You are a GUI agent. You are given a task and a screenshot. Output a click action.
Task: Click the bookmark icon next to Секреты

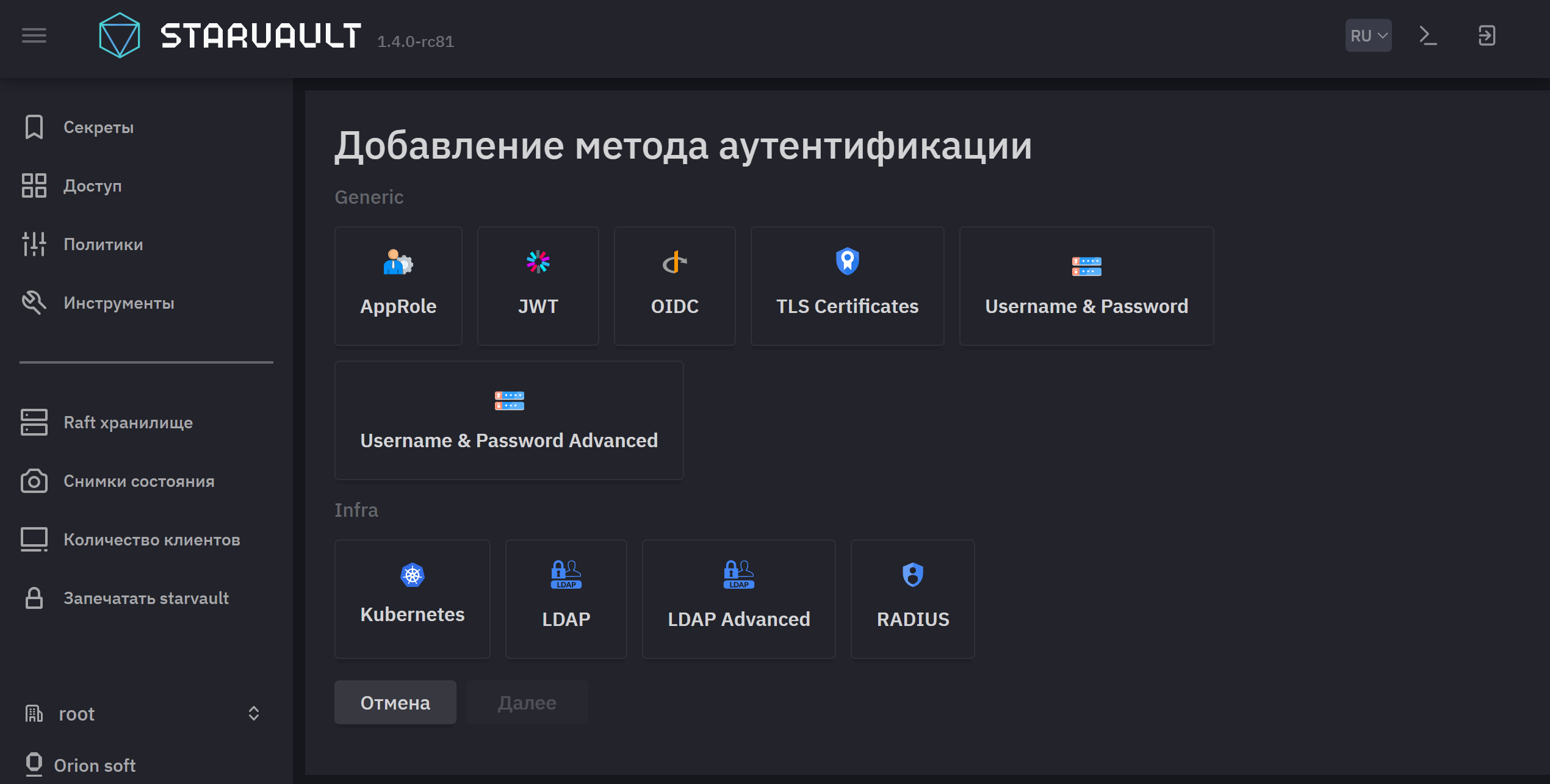point(34,127)
